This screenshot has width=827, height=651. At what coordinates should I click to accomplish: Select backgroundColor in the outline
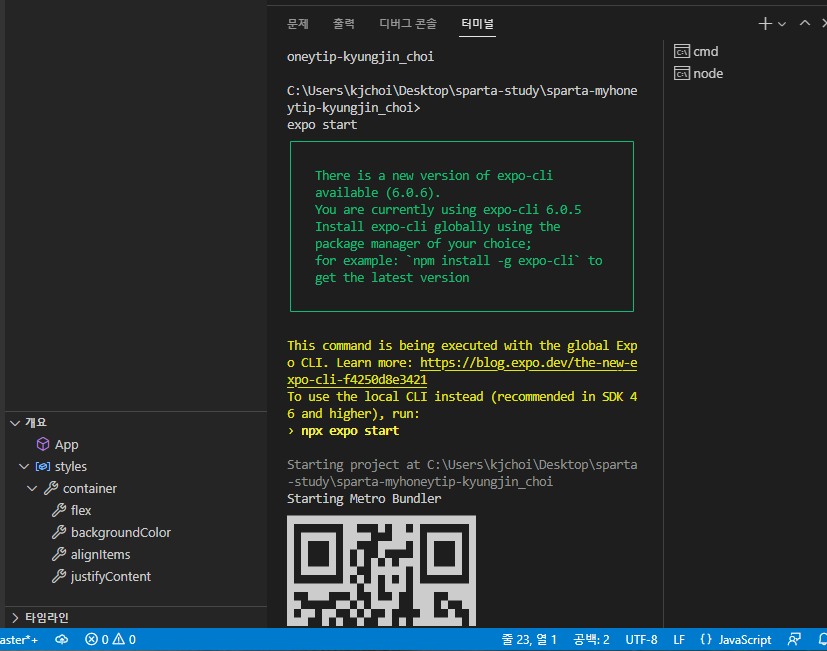(x=121, y=533)
